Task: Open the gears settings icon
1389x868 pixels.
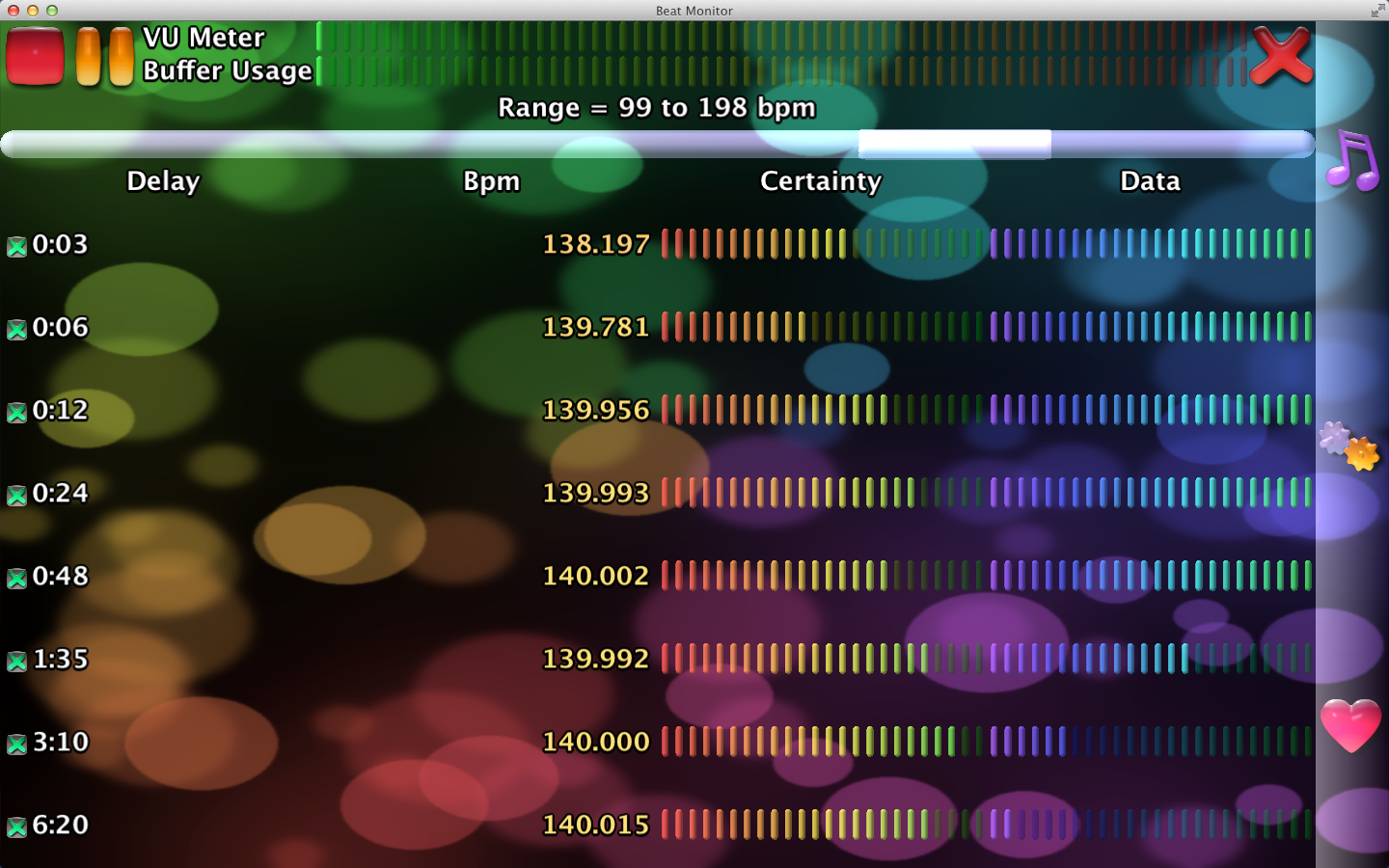Action: point(1349,446)
